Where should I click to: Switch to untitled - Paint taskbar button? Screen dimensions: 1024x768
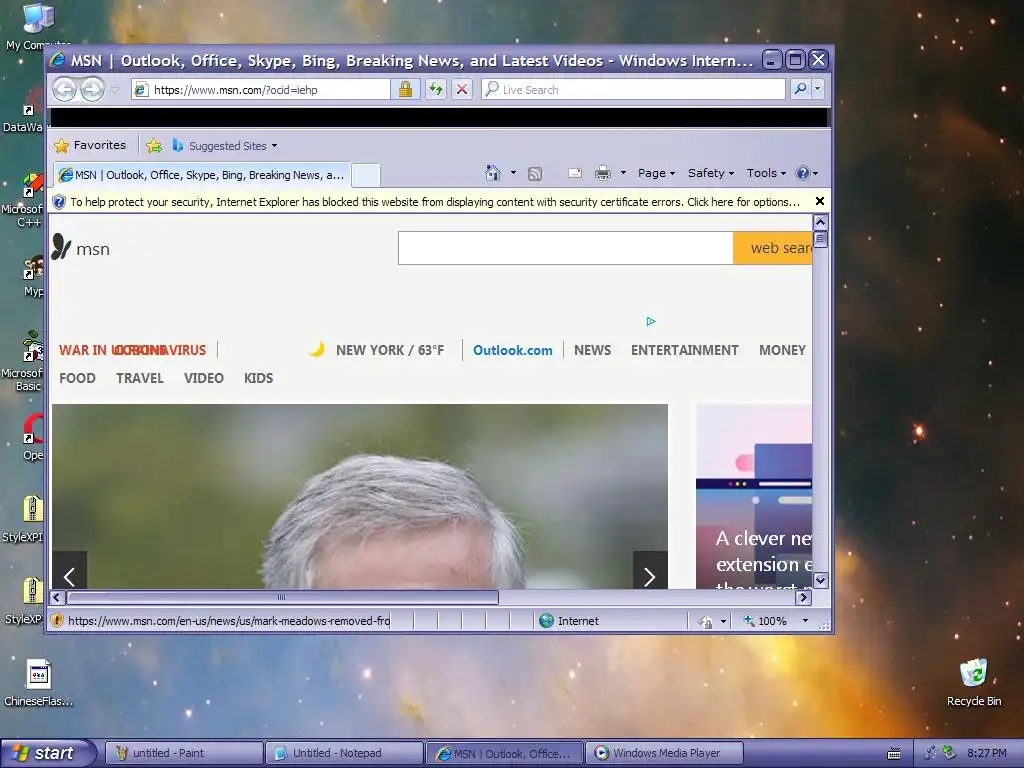pyautogui.click(x=184, y=753)
